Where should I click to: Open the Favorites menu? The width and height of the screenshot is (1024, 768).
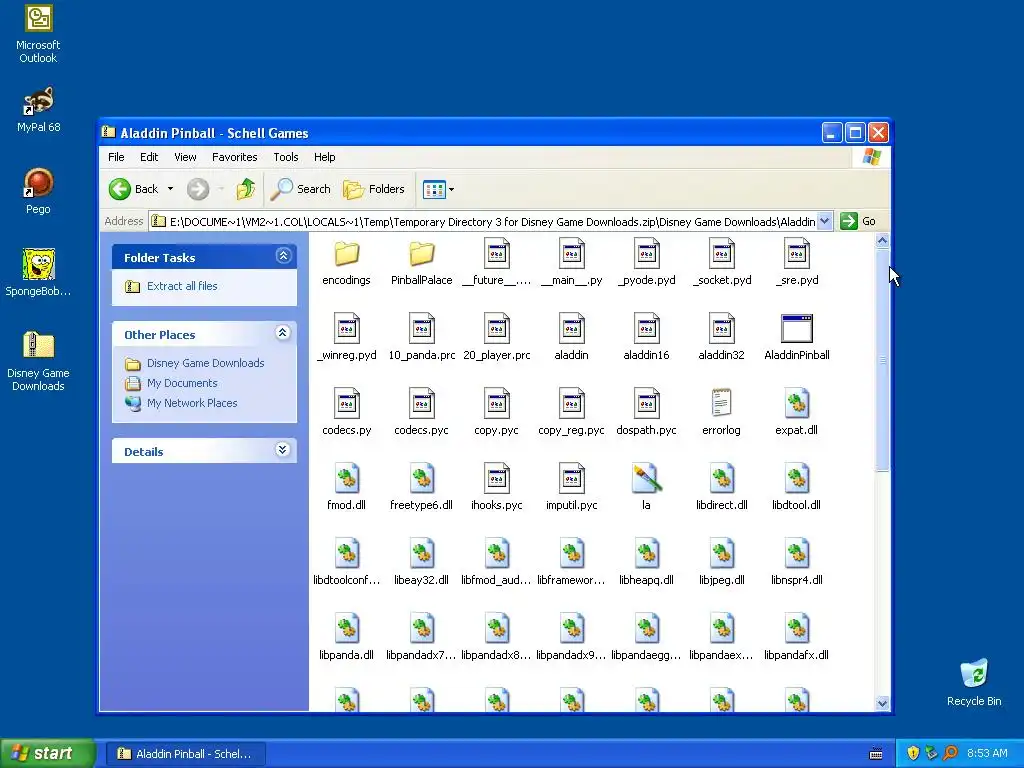tap(234, 157)
